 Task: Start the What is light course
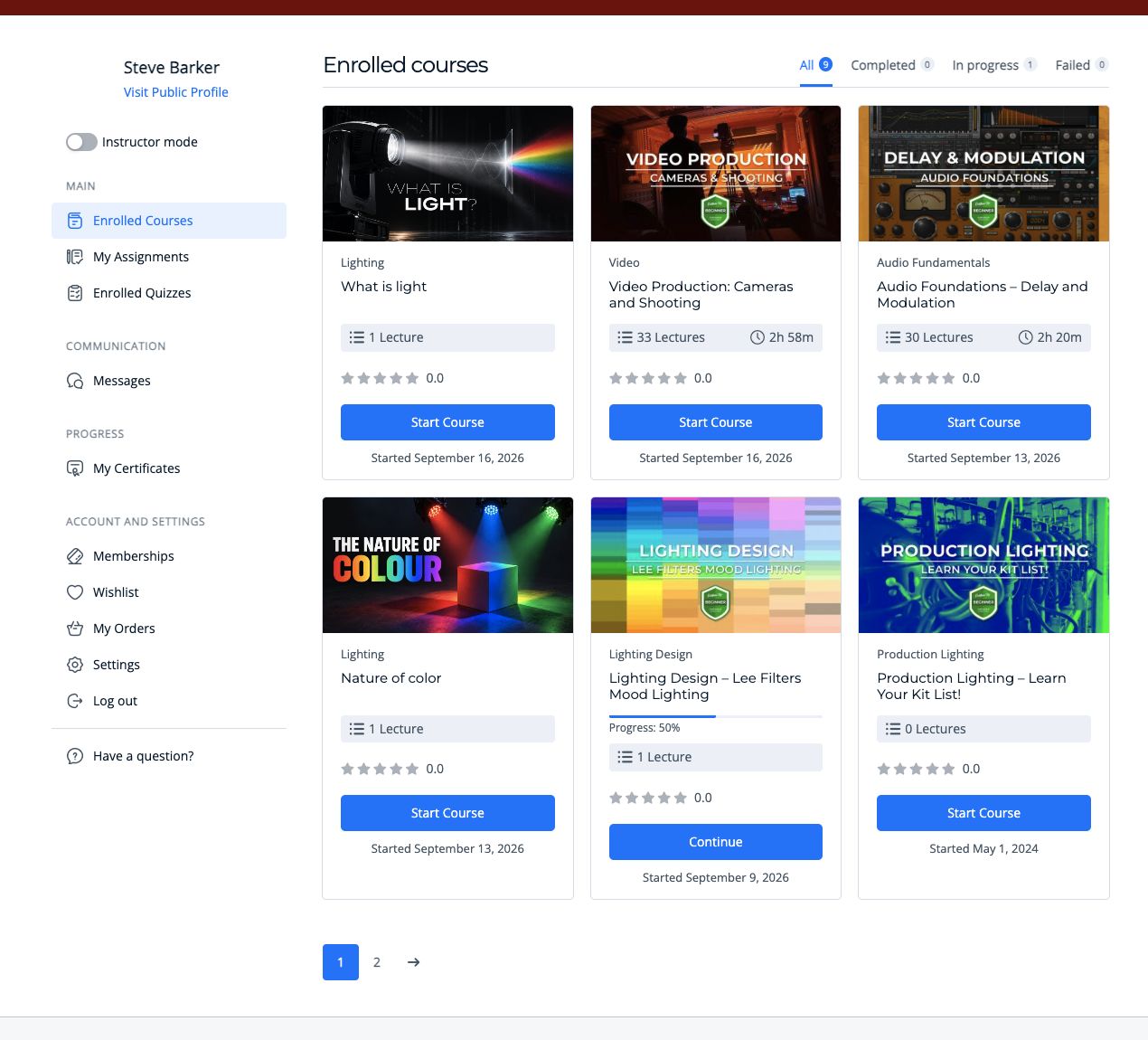(447, 422)
